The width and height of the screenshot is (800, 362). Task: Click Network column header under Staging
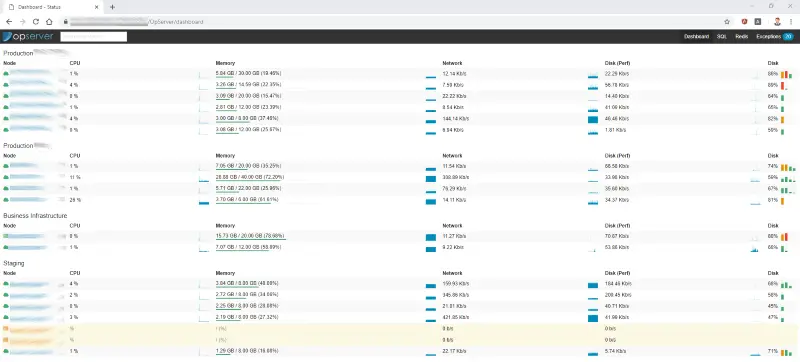click(452, 273)
